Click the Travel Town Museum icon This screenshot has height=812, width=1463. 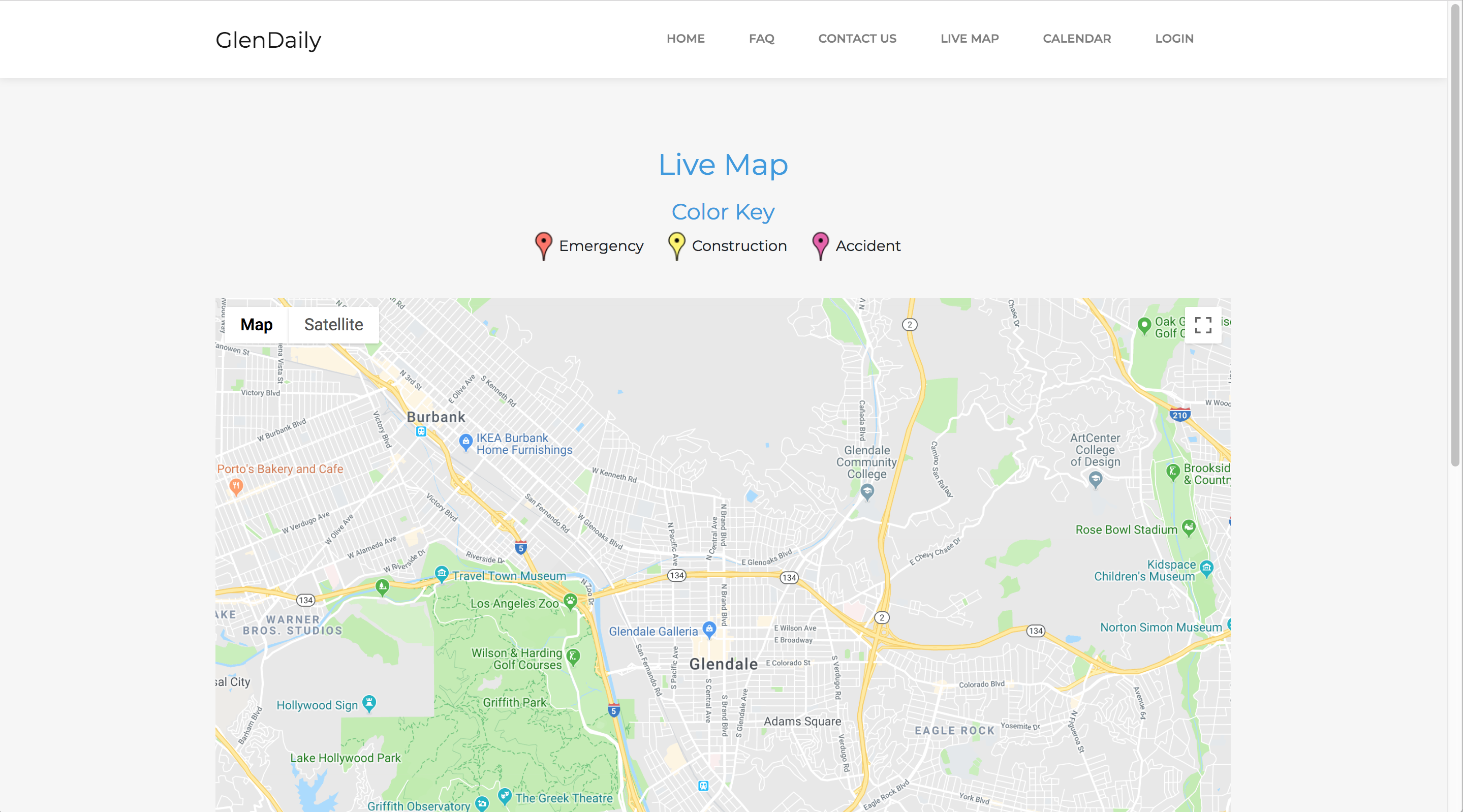point(442,574)
